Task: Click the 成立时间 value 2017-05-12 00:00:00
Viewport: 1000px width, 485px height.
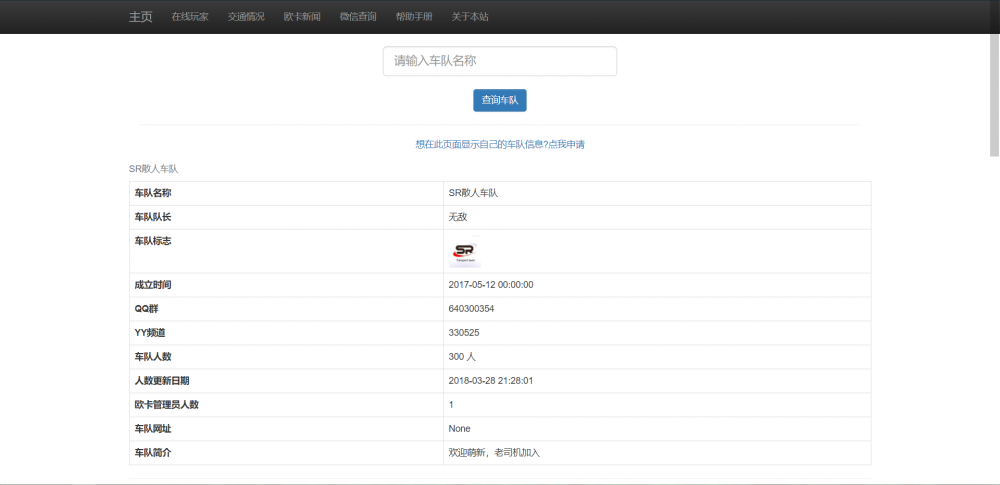Action: [x=491, y=285]
